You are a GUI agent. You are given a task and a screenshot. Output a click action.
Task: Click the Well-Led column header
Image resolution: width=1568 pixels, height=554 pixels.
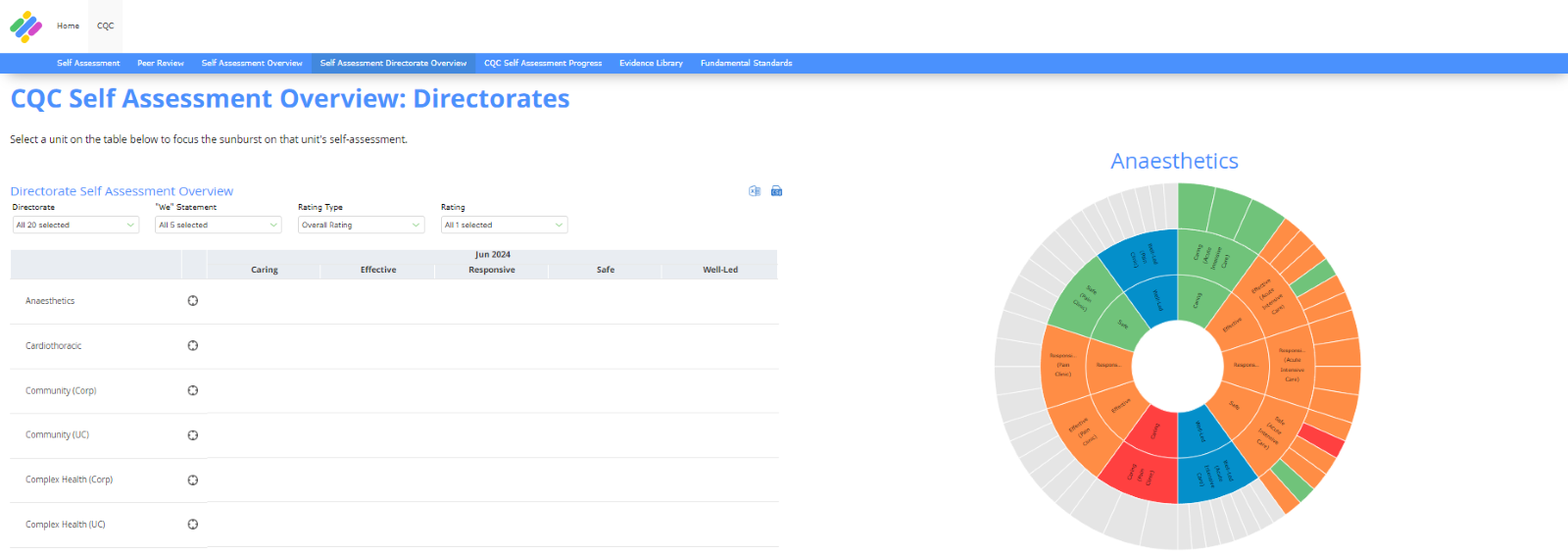click(x=720, y=270)
